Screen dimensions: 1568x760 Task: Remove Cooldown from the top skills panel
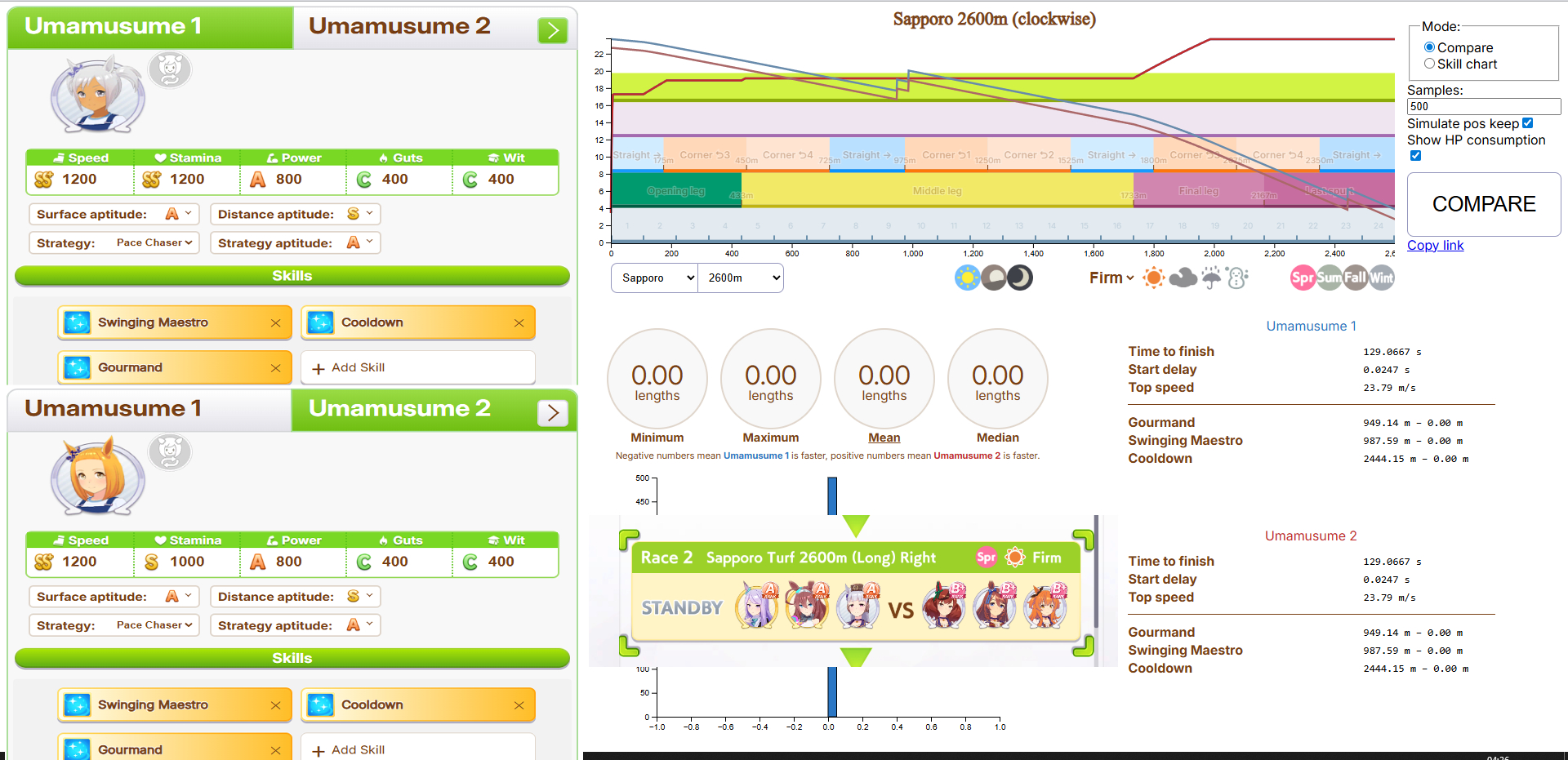[519, 323]
